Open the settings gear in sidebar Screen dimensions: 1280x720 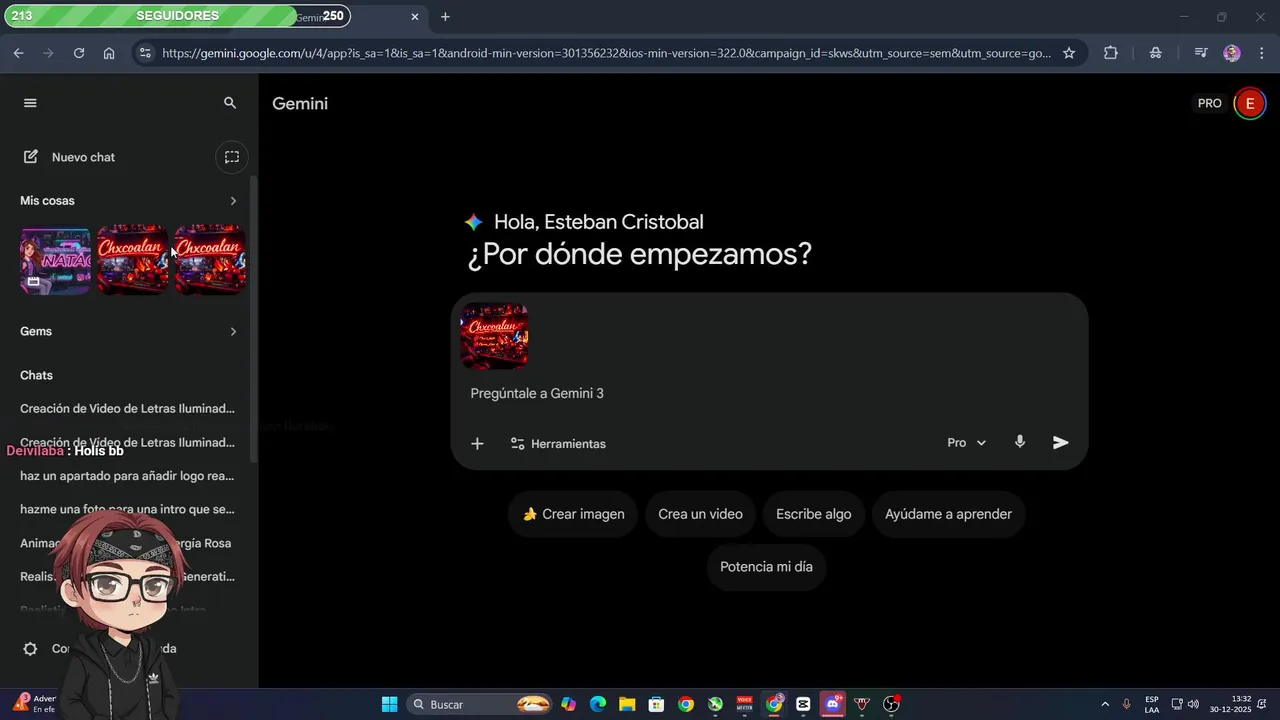(x=30, y=649)
